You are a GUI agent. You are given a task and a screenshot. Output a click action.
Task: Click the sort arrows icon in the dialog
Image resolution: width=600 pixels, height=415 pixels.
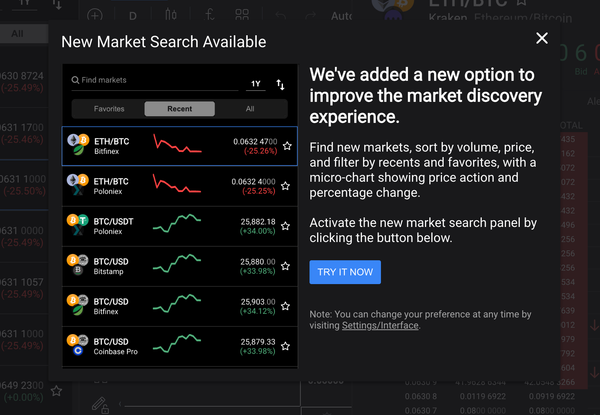click(280, 85)
